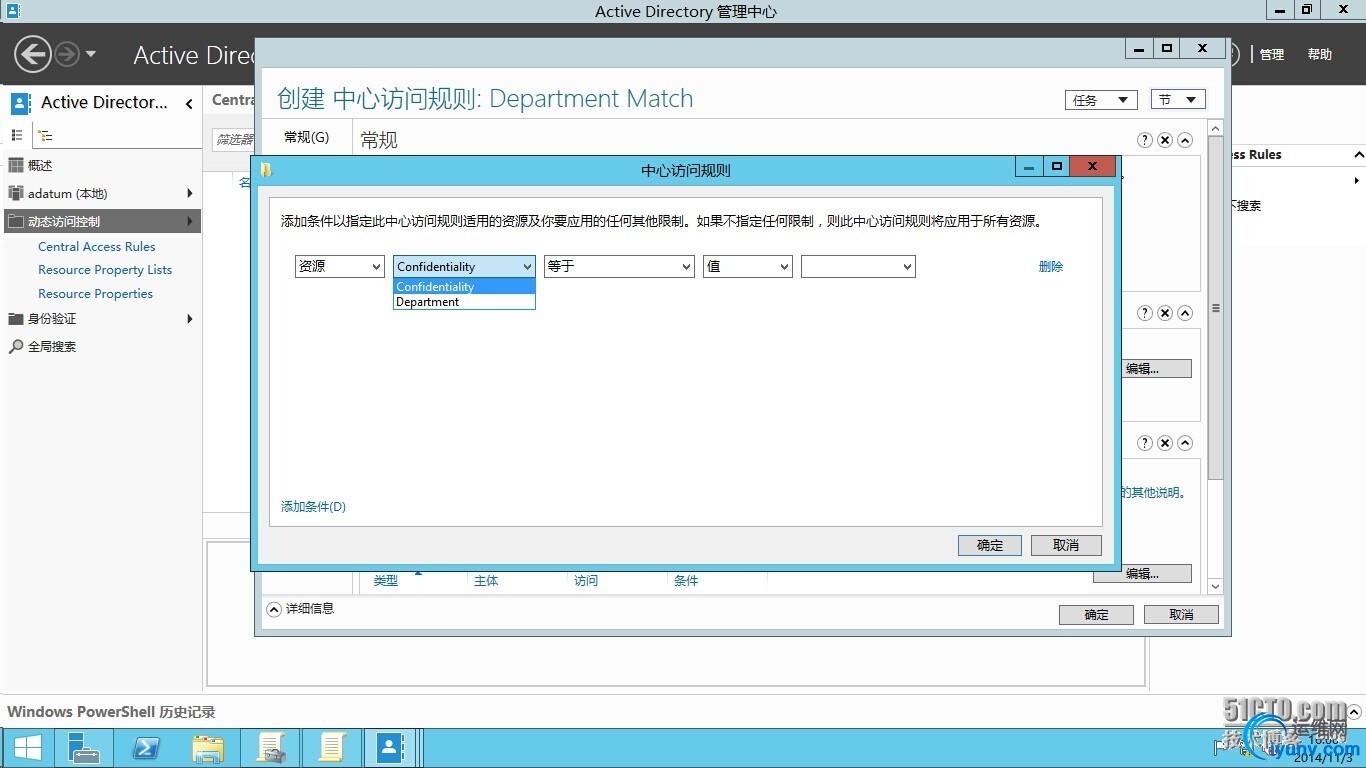This screenshot has height=768, width=1366.
Task: Click the 筛选器 filter field
Action: pyautogui.click(x=234, y=140)
